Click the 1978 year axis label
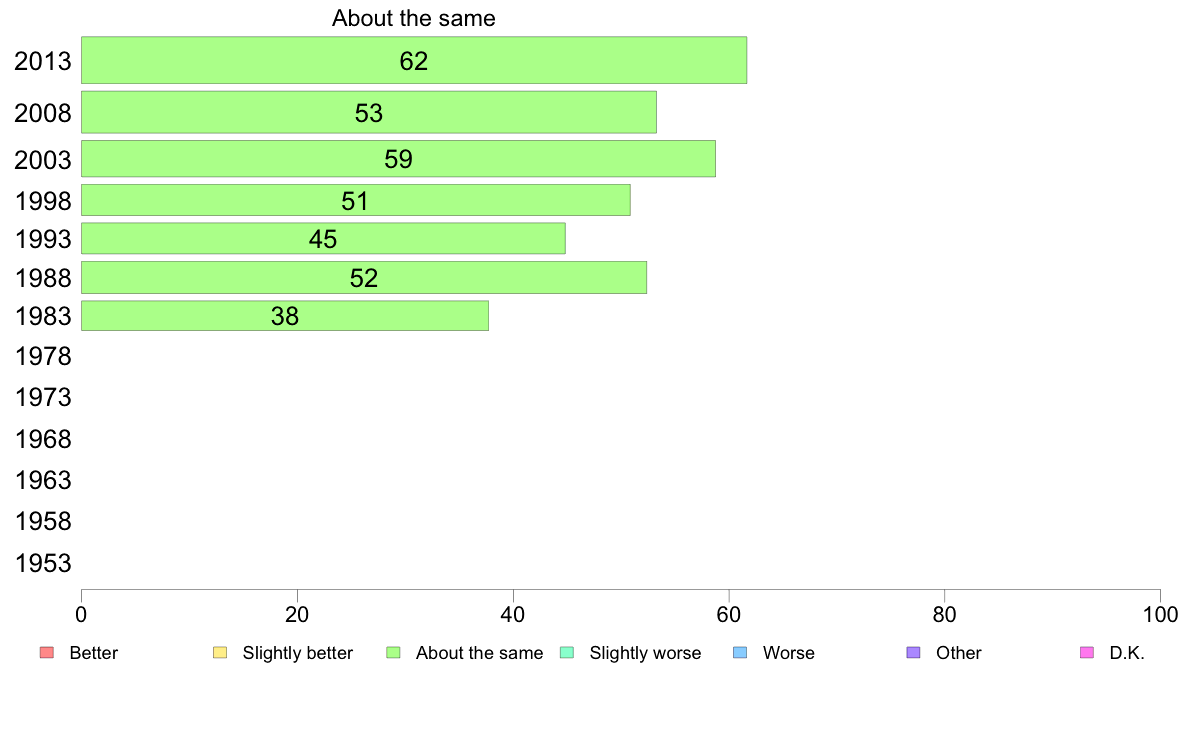Viewport: 1188px width, 736px height. 43,356
